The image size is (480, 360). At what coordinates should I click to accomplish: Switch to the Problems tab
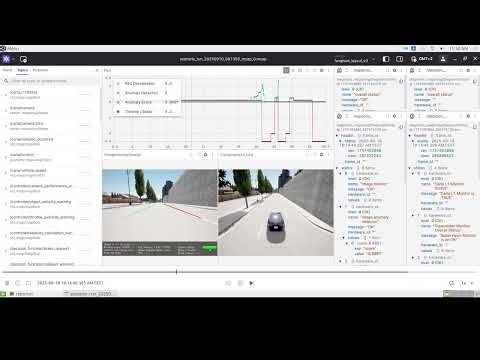tap(40, 70)
